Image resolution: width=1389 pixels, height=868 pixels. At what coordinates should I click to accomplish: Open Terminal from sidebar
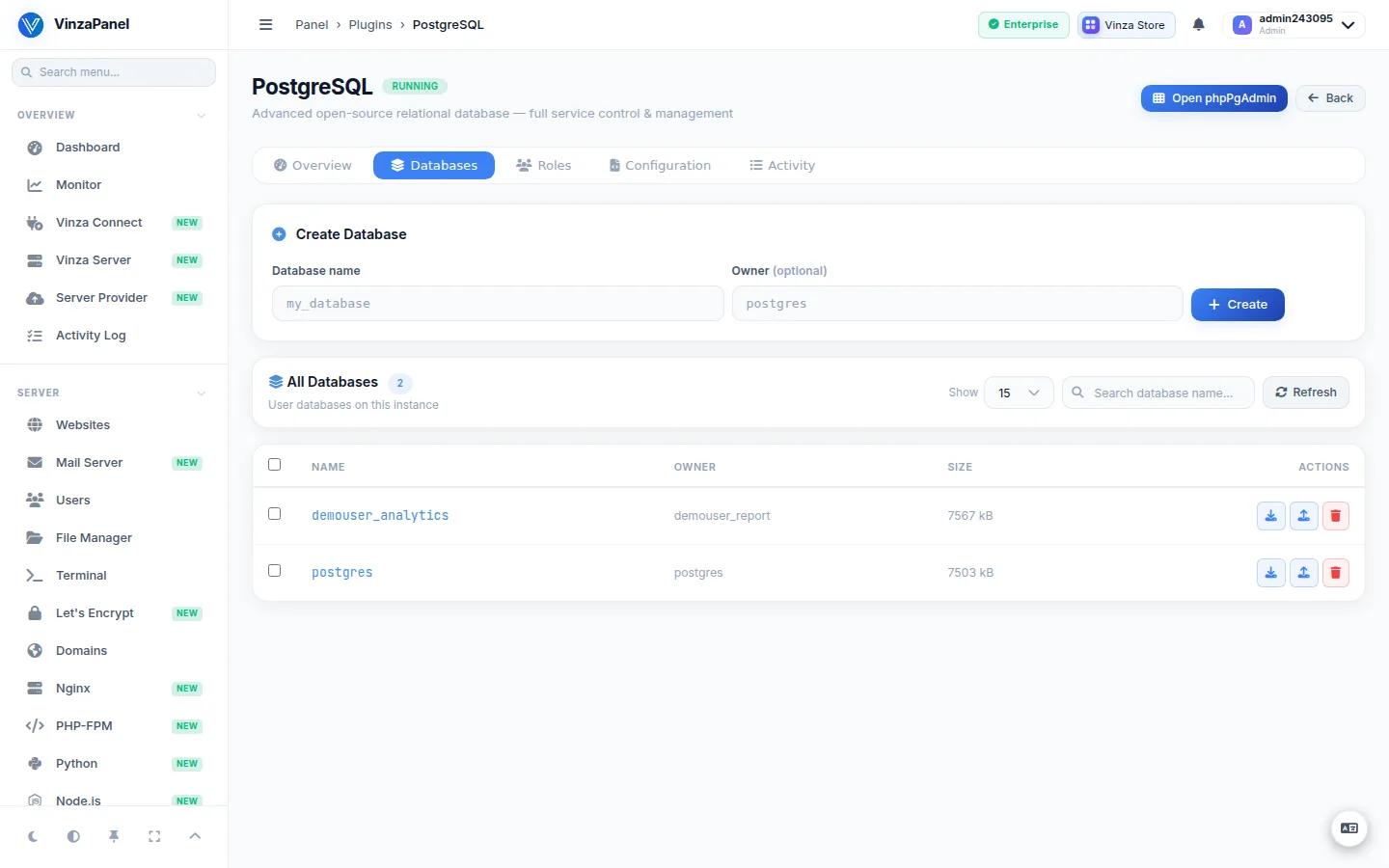[114, 576]
